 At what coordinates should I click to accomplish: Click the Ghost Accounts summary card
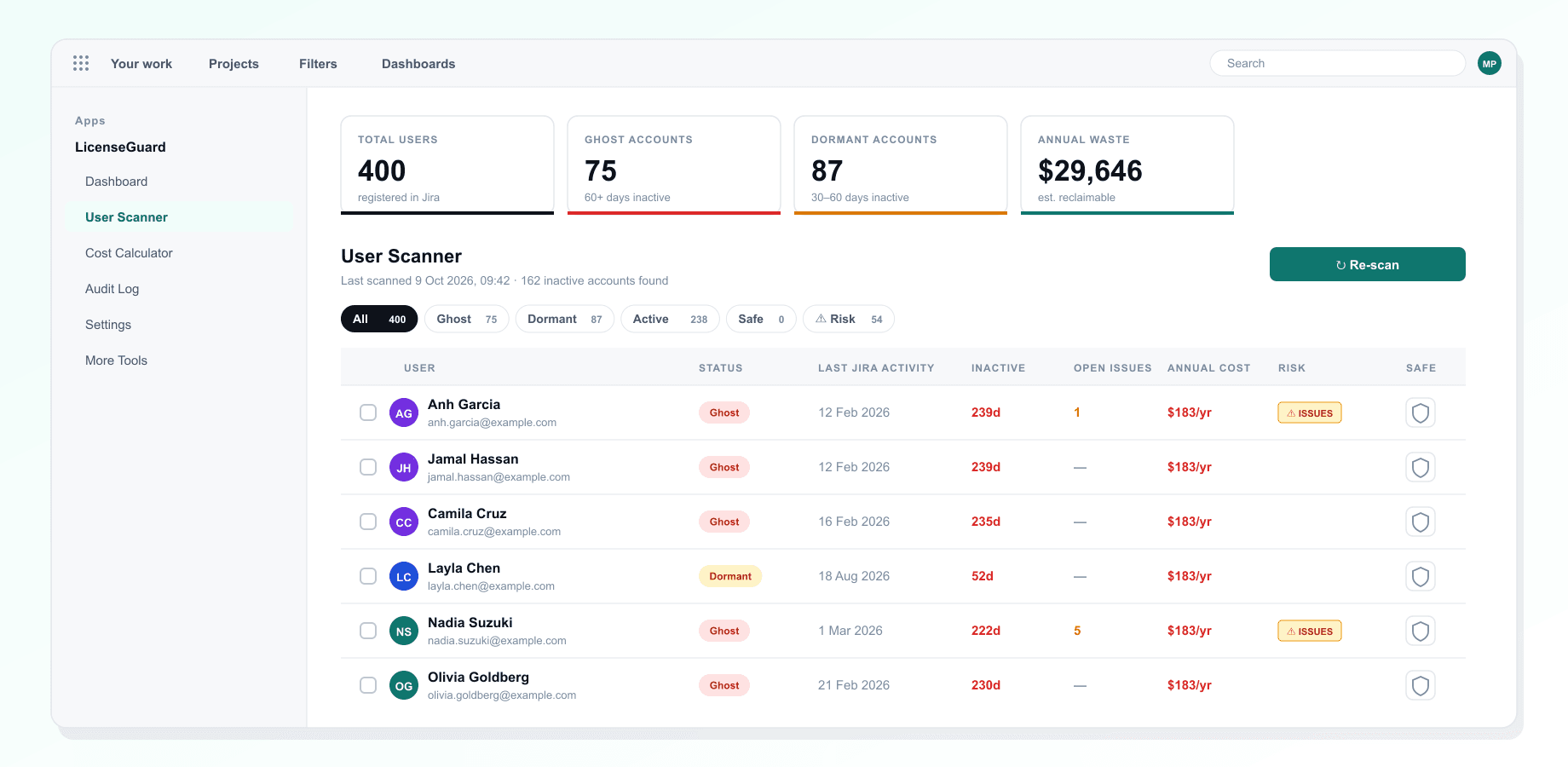point(674,165)
